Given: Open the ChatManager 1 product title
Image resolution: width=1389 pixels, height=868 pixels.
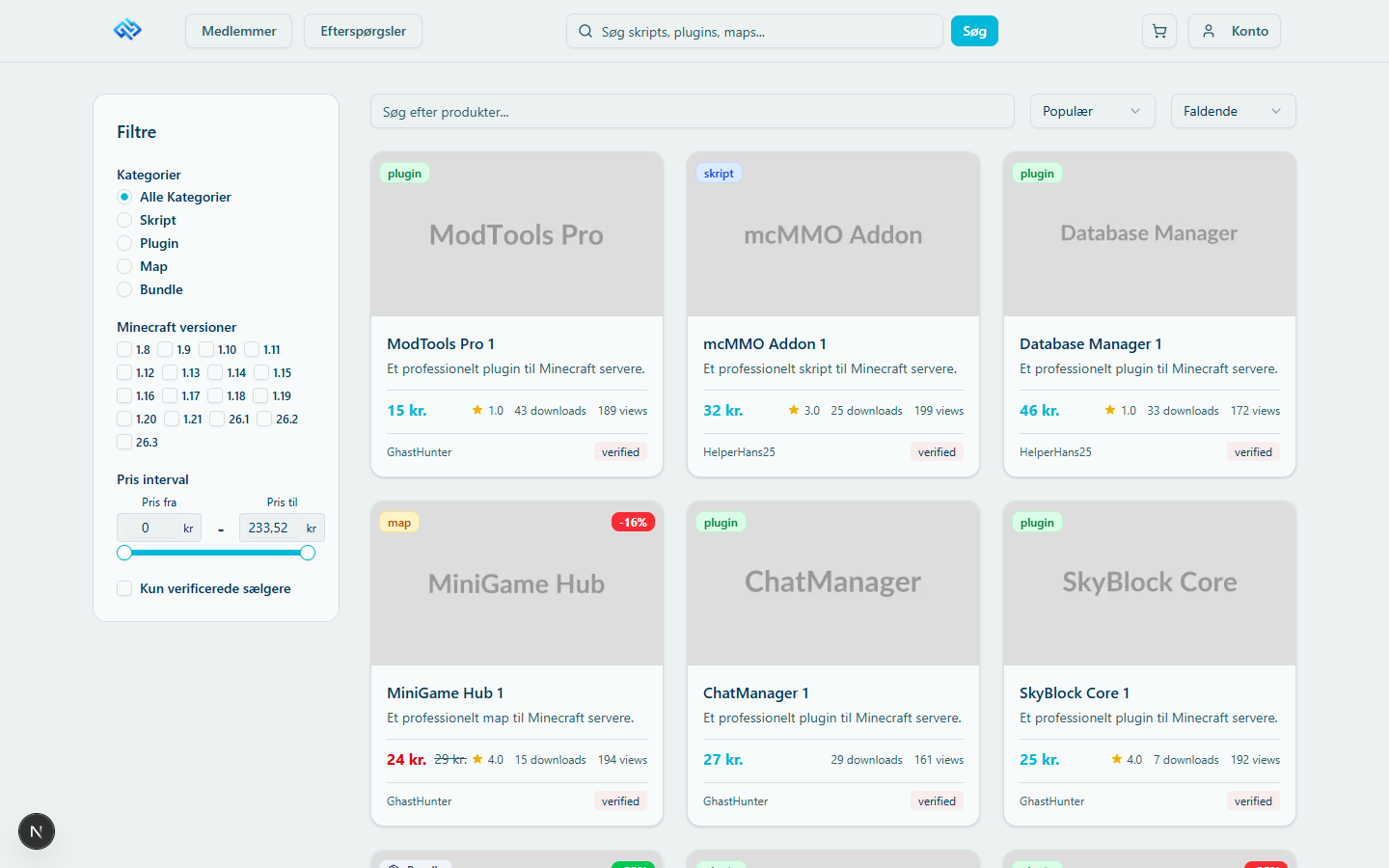Looking at the screenshot, I should [x=756, y=692].
